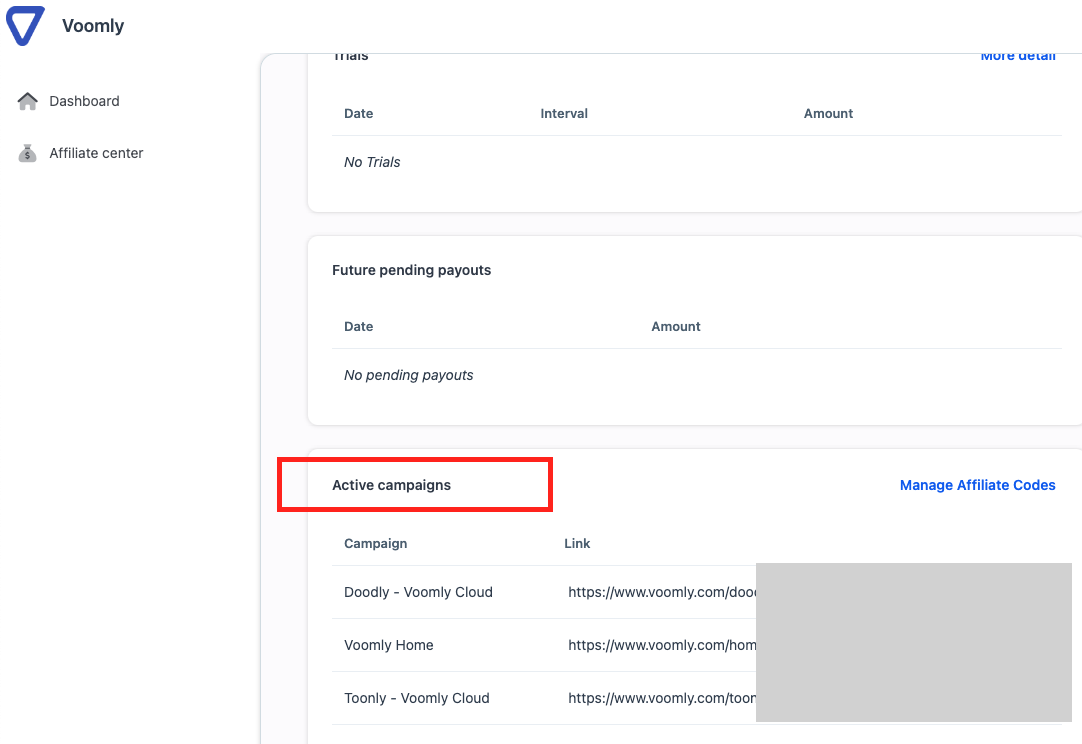Click the No Trials text
This screenshot has height=744, width=1082.
point(372,162)
